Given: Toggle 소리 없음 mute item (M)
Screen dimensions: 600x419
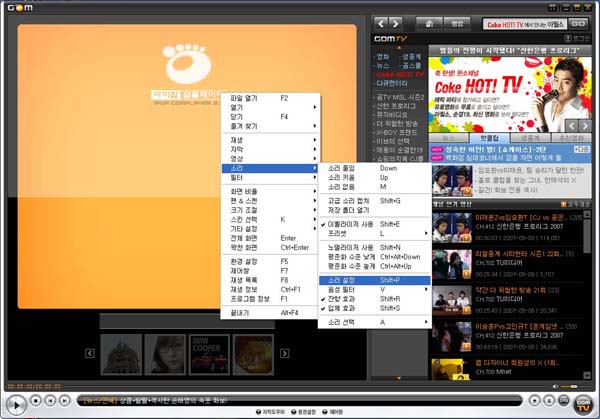Looking at the screenshot, I should [x=374, y=187].
